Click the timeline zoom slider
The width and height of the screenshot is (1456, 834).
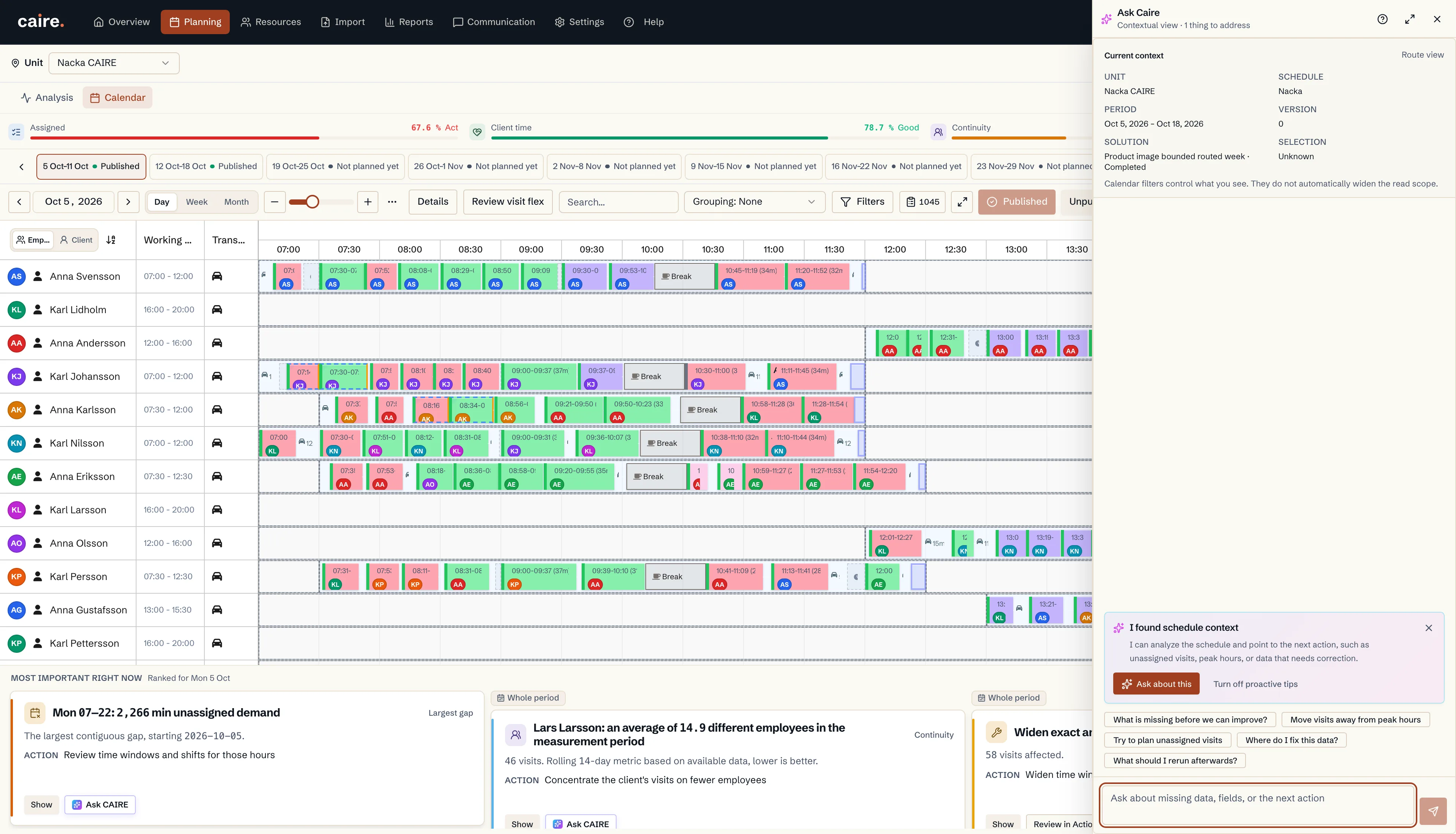click(321, 202)
